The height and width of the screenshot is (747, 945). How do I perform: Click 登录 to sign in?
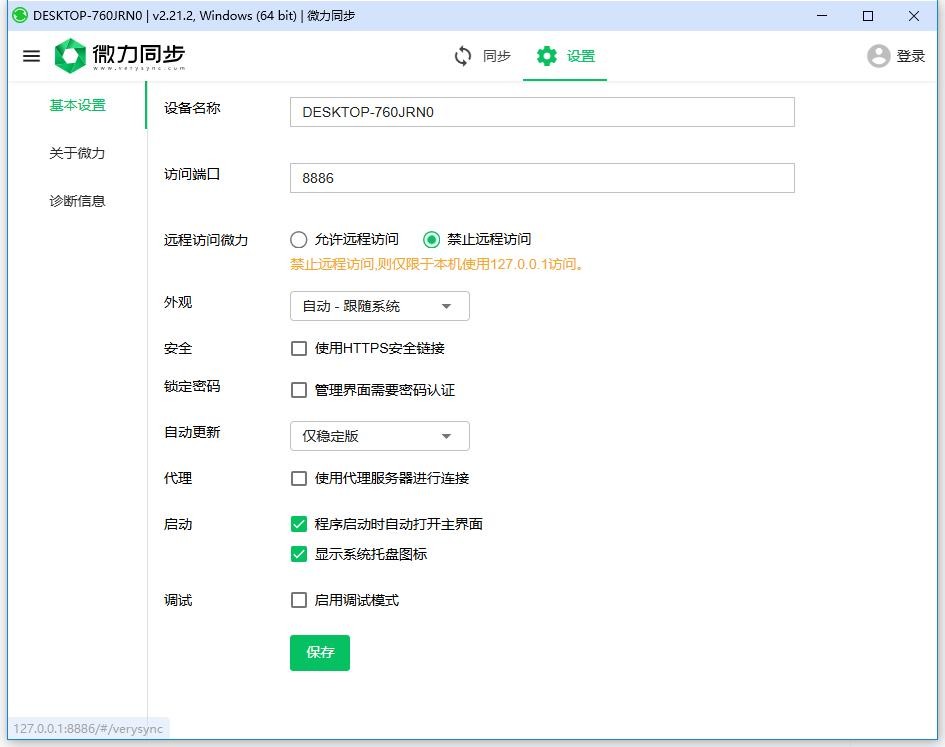910,56
